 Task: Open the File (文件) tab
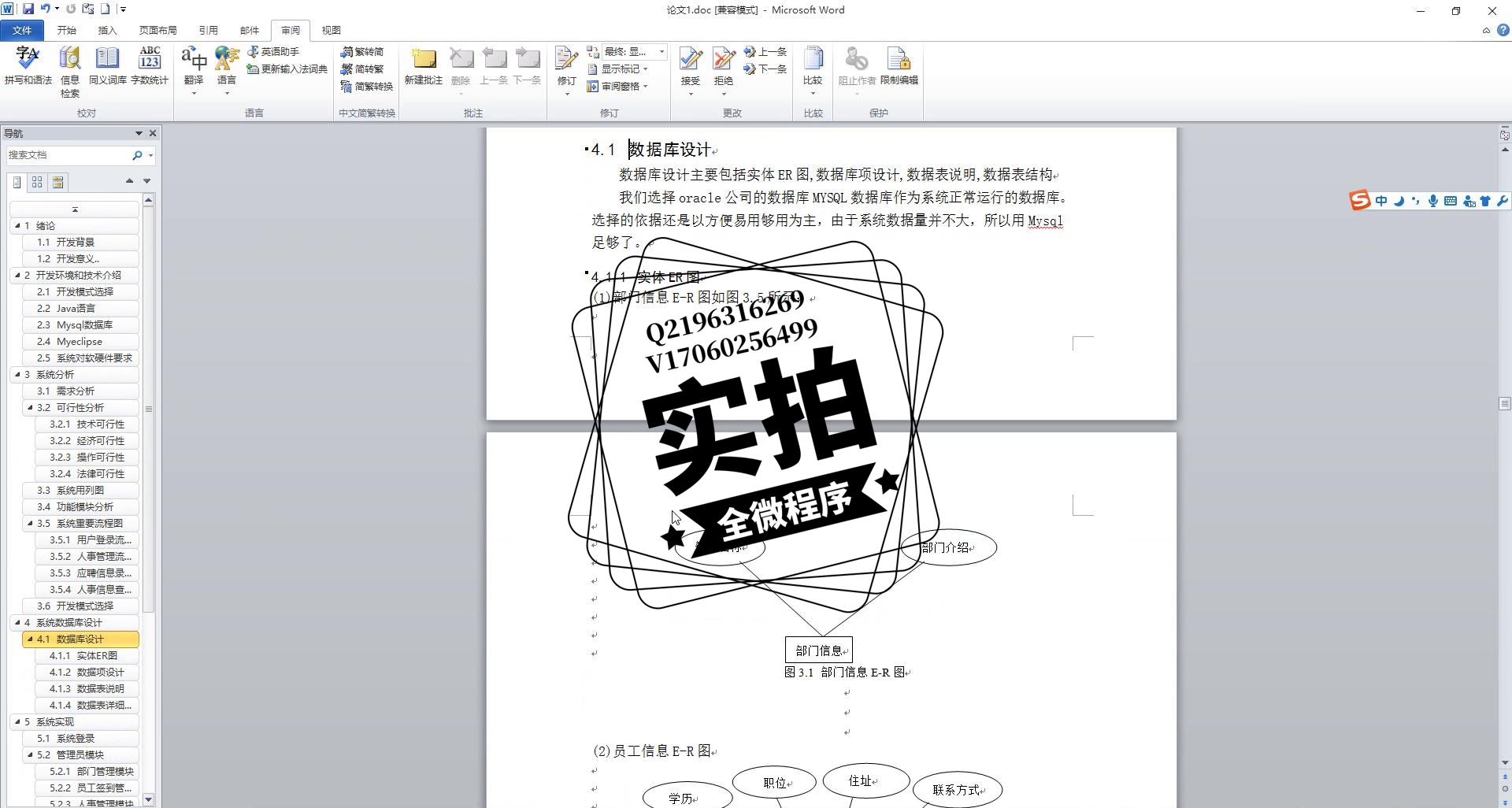pyautogui.click(x=22, y=30)
